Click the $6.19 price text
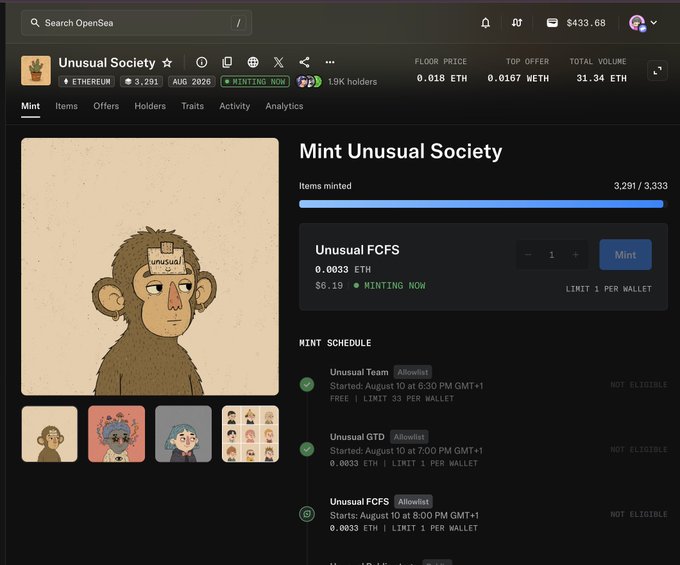 pyautogui.click(x=329, y=286)
